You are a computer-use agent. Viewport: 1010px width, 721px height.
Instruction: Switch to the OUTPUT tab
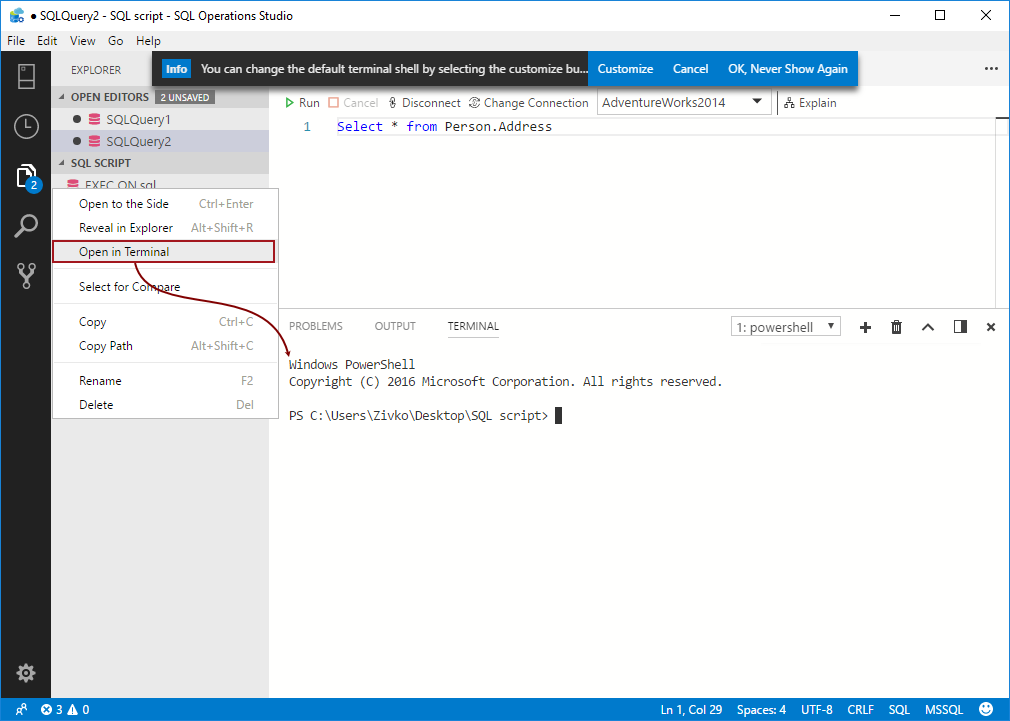click(x=395, y=326)
